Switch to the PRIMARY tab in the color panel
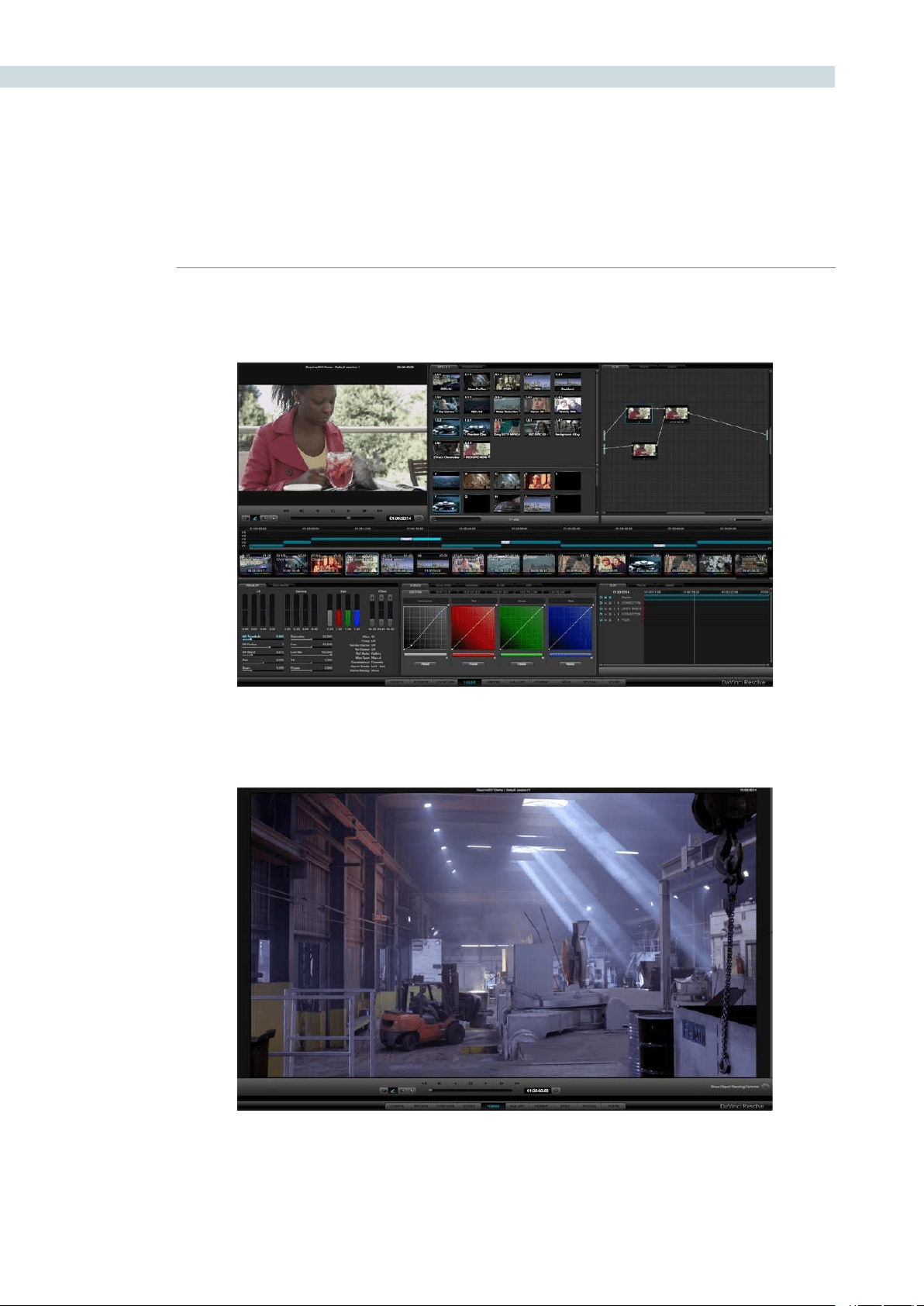This screenshot has height=1306, width=924. pos(252,584)
